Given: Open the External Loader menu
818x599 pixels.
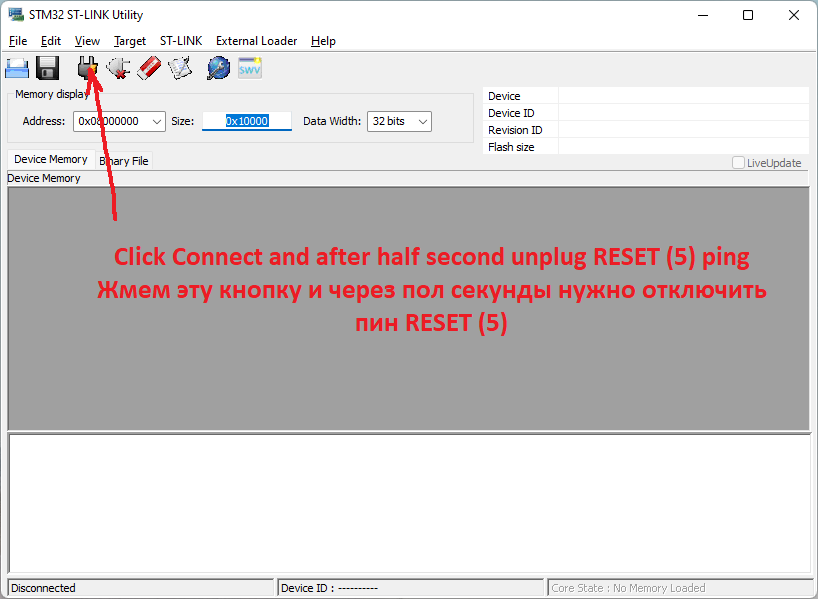Looking at the screenshot, I should point(256,41).
